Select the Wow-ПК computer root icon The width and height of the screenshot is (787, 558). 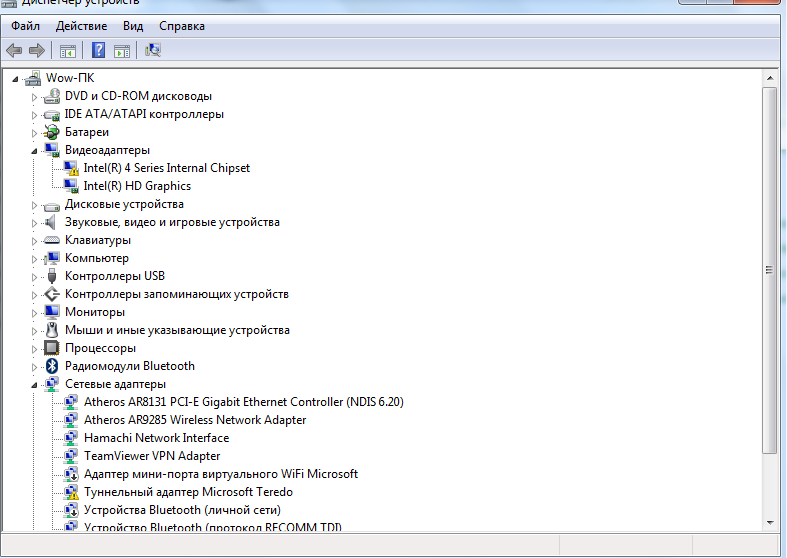(33, 78)
